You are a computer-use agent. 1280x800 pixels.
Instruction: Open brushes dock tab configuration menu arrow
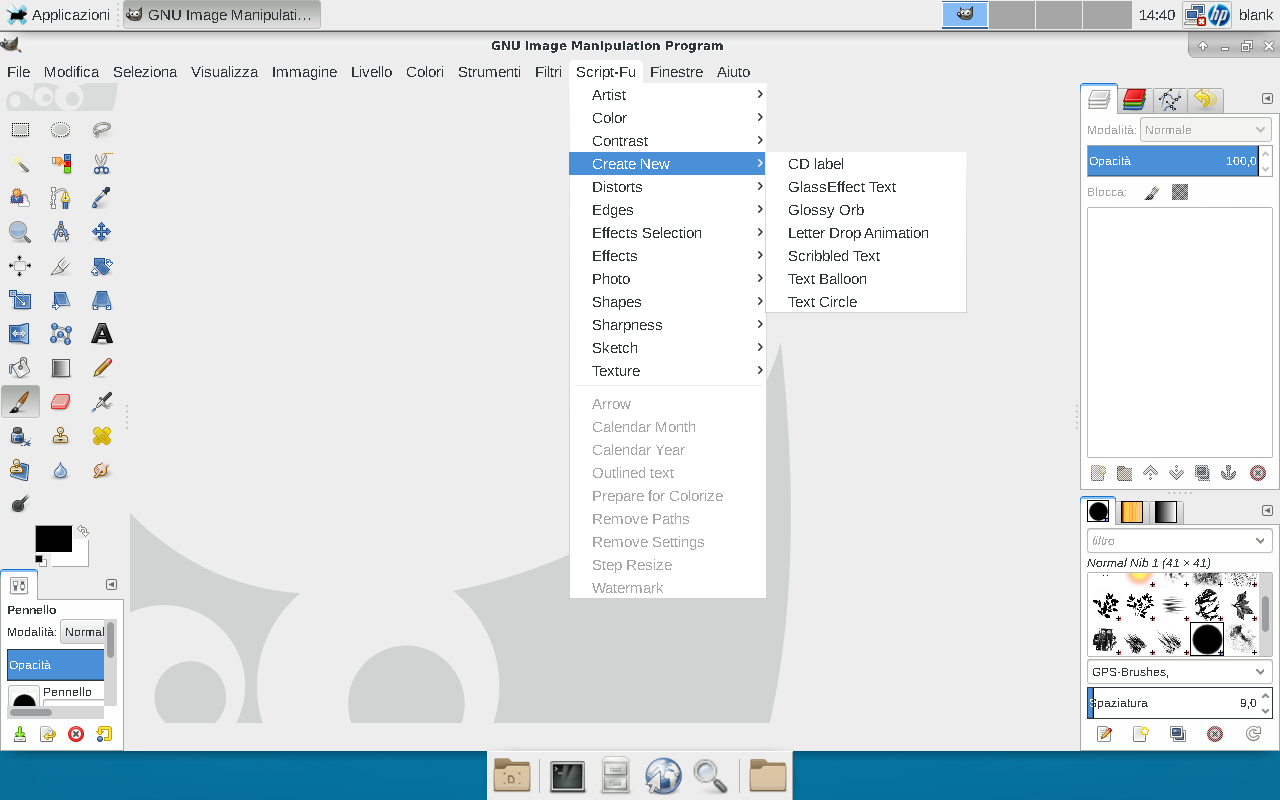tap(1267, 511)
